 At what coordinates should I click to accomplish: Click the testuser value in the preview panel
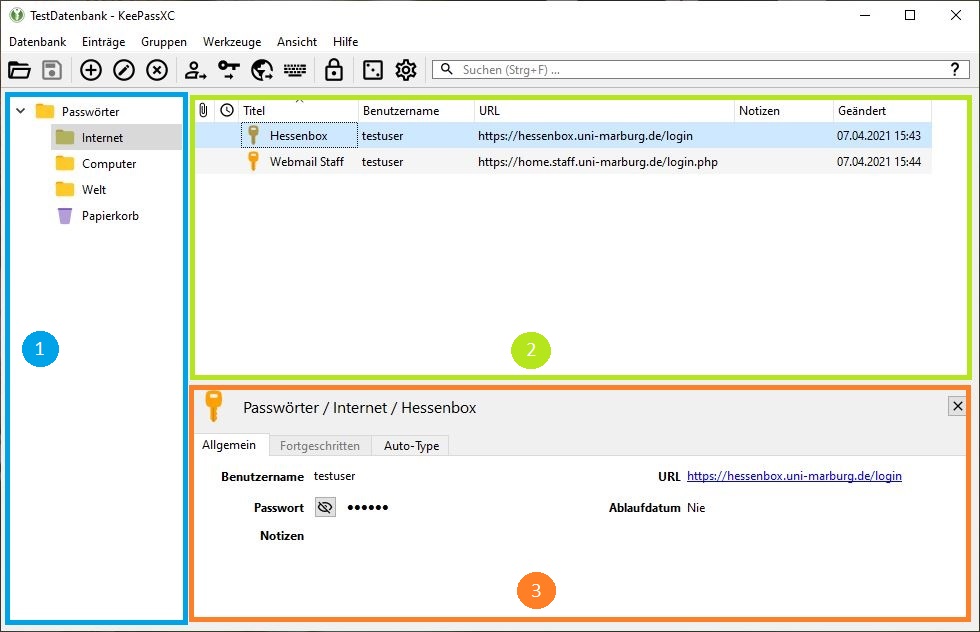click(334, 476)
